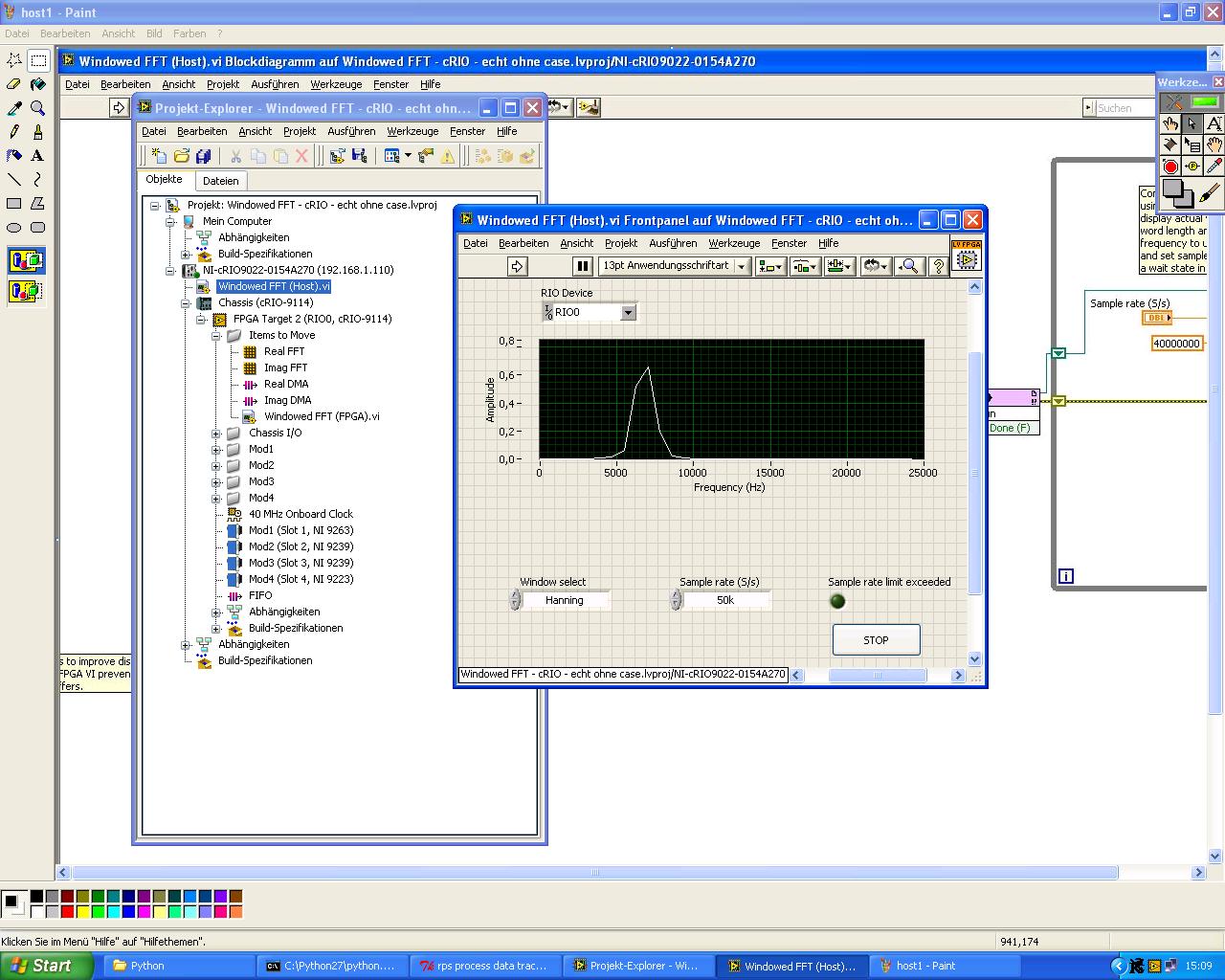Viewport: 1225px width, 980px height.
Task: Select the Magnifier zoom tool
Action: [37, 108]
